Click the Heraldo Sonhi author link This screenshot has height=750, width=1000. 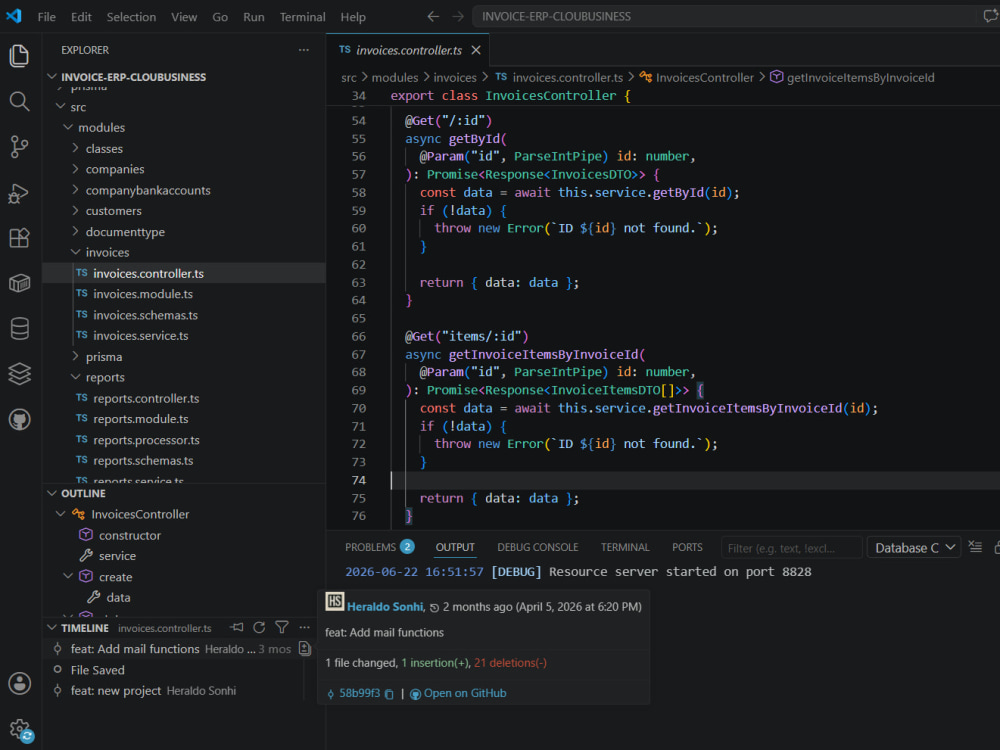click(385, 607)
